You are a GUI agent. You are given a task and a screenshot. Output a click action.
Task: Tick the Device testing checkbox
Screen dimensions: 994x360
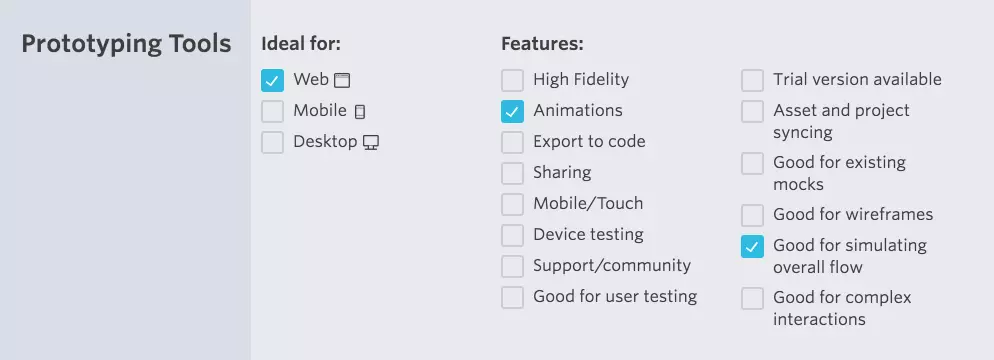point(513,236)
